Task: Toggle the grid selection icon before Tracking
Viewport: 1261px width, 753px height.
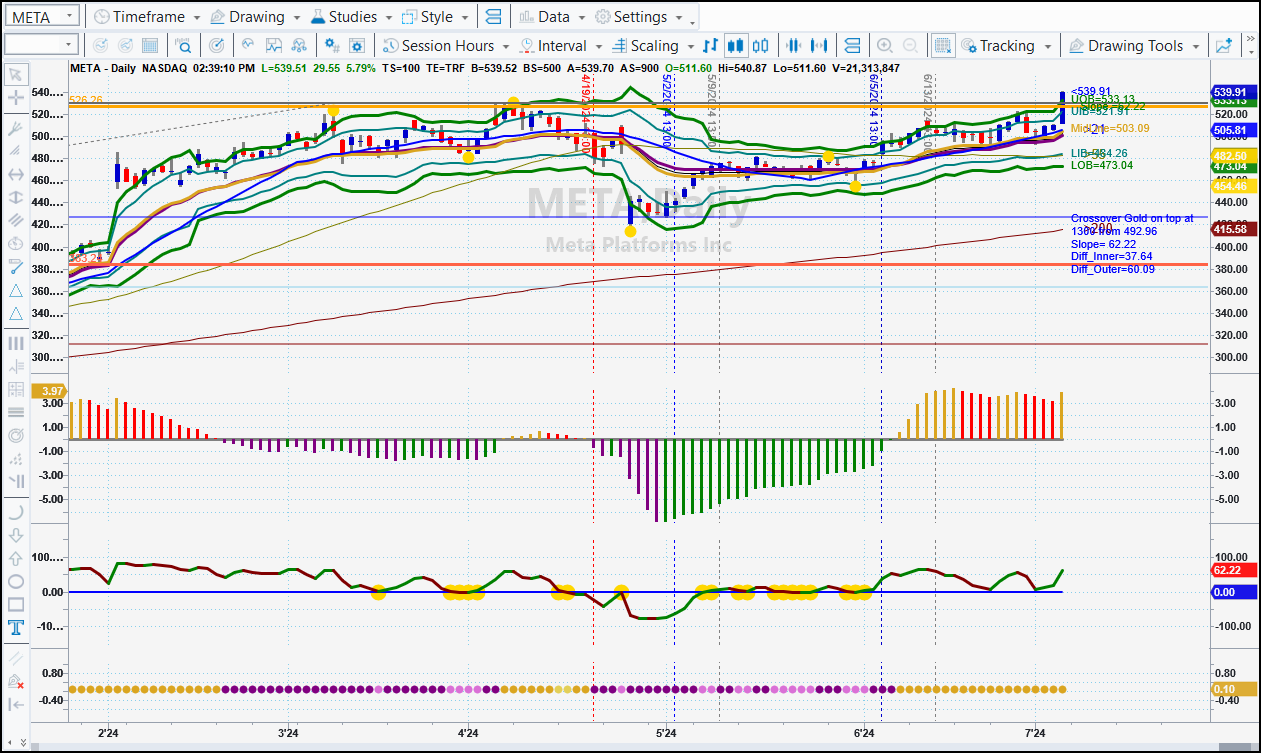Action: click(x=942, y=45)
